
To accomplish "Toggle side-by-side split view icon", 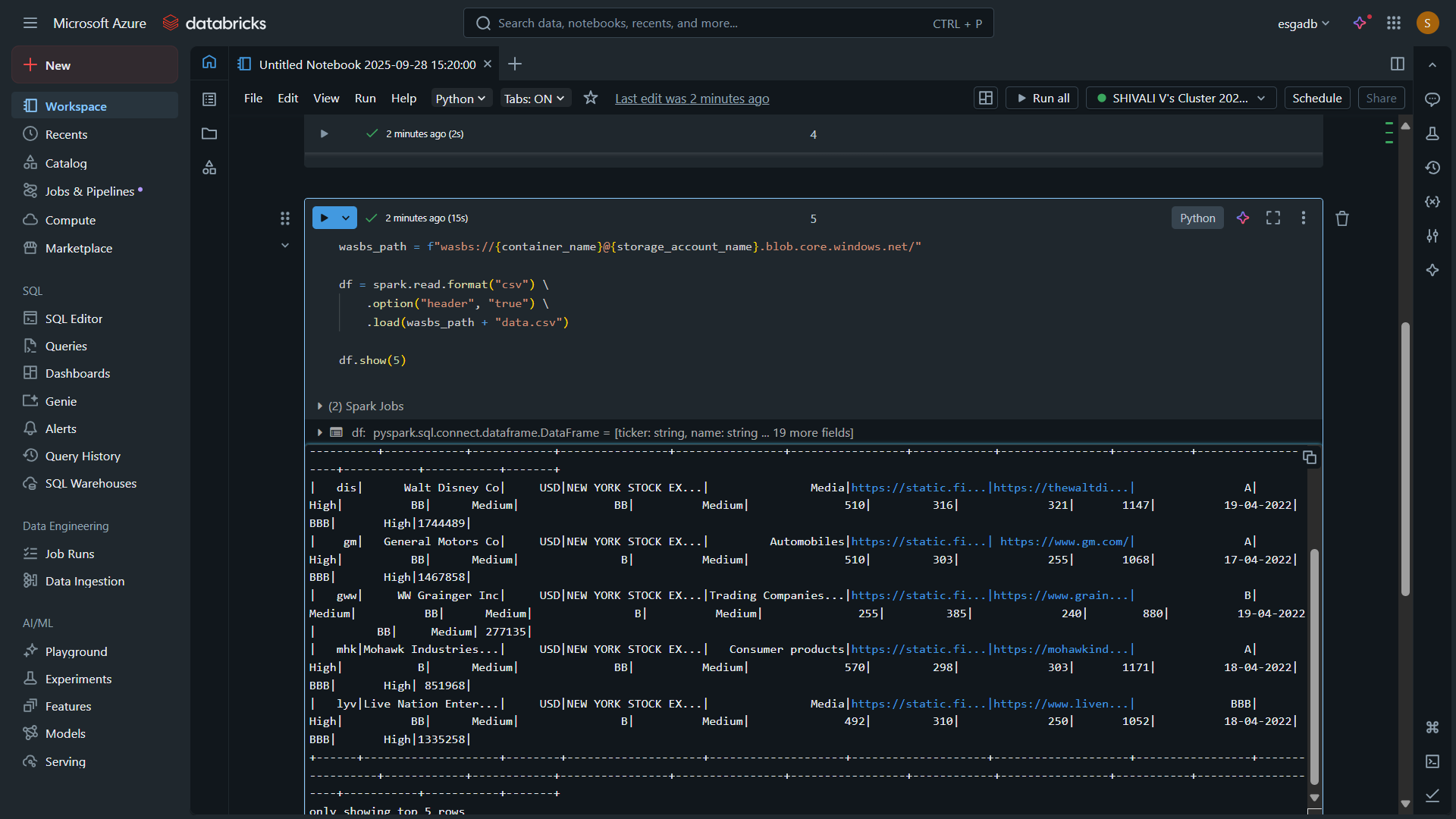I will [x=1398, y=64].
